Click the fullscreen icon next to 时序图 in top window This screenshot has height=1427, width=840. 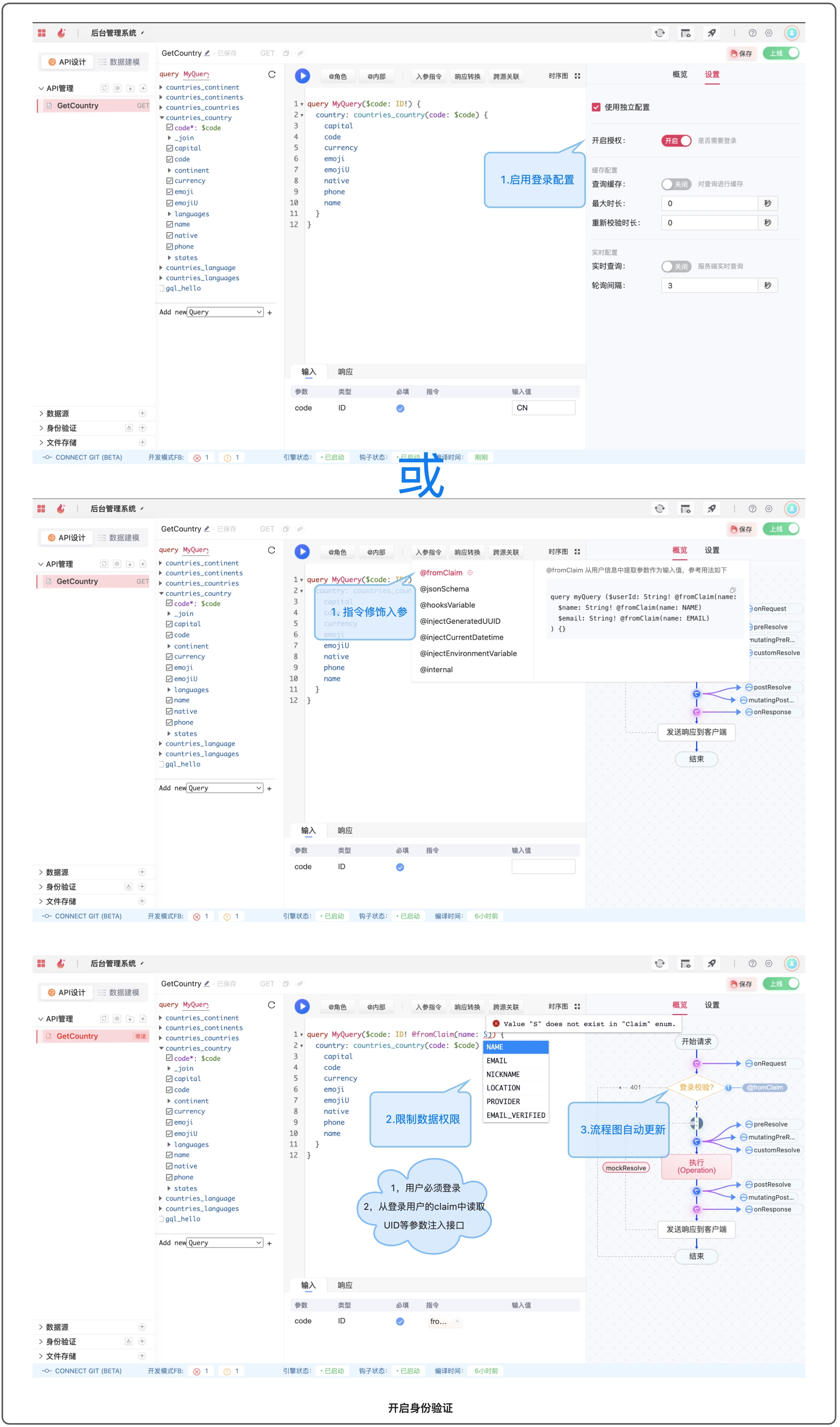[577, 76]
